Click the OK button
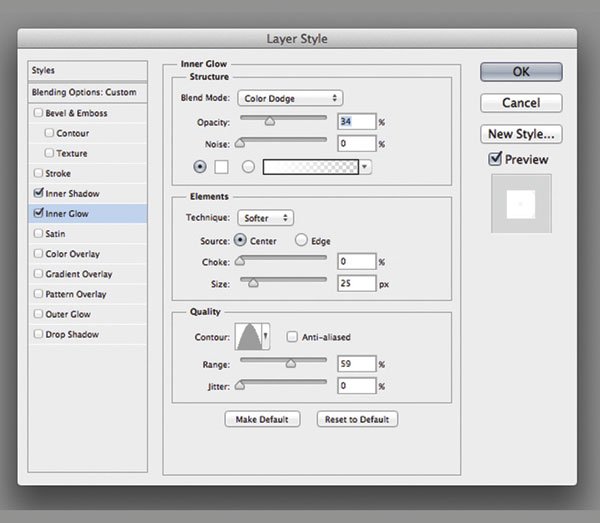 tap(521, 72)
